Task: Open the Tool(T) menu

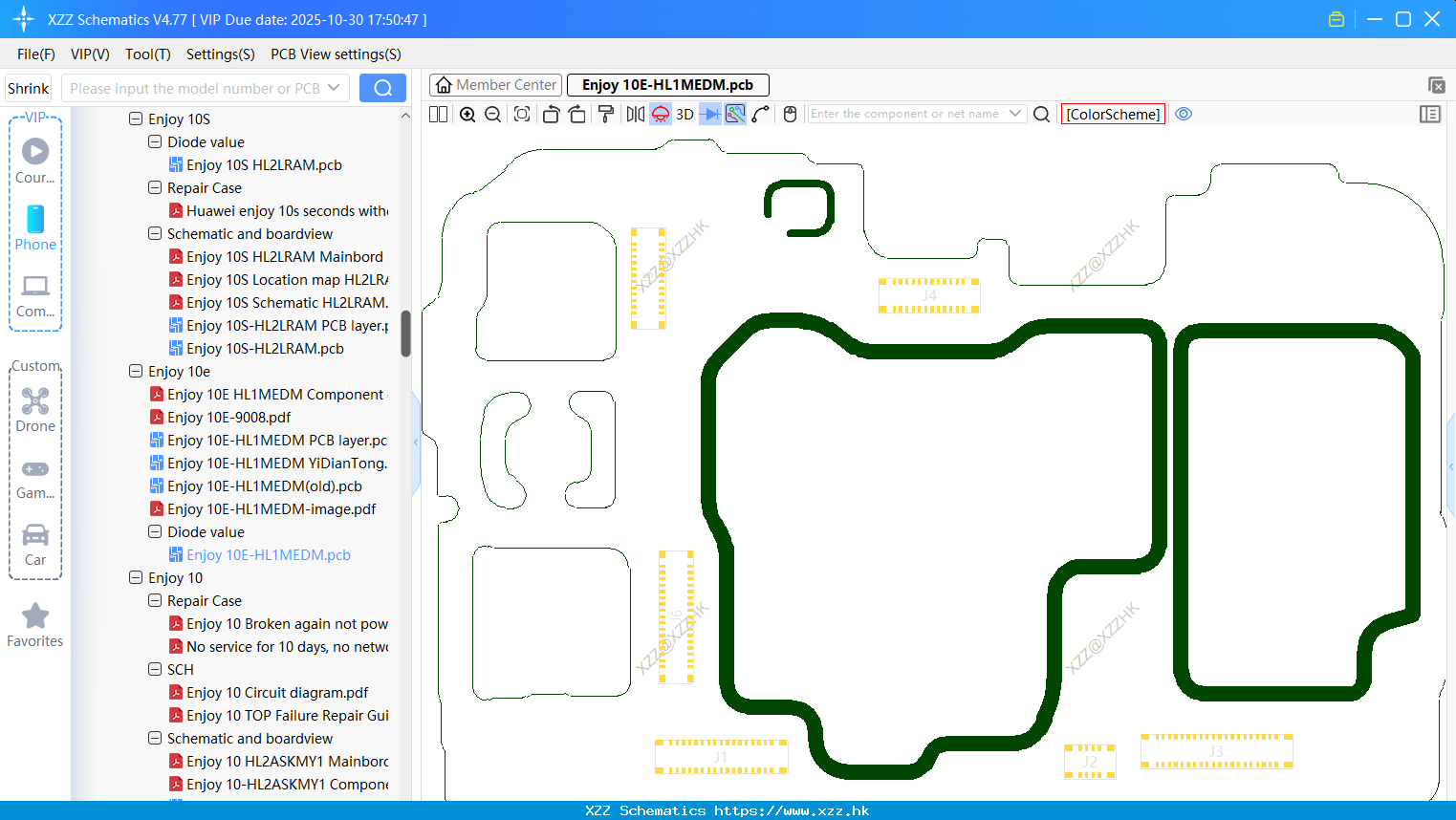Action: tap(148, 54)
